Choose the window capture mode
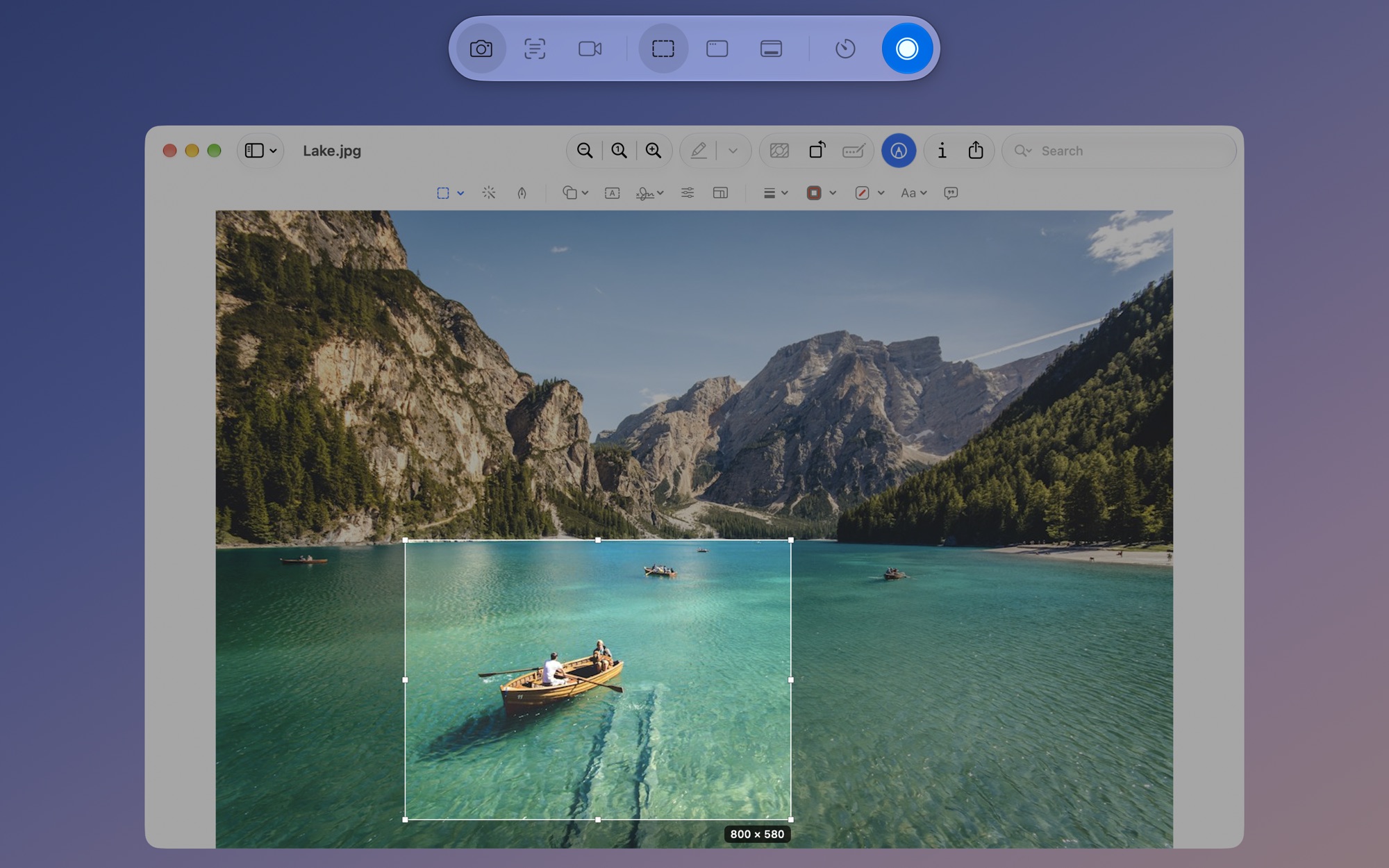The image size is (1389, 868). (x=717, y=49)
